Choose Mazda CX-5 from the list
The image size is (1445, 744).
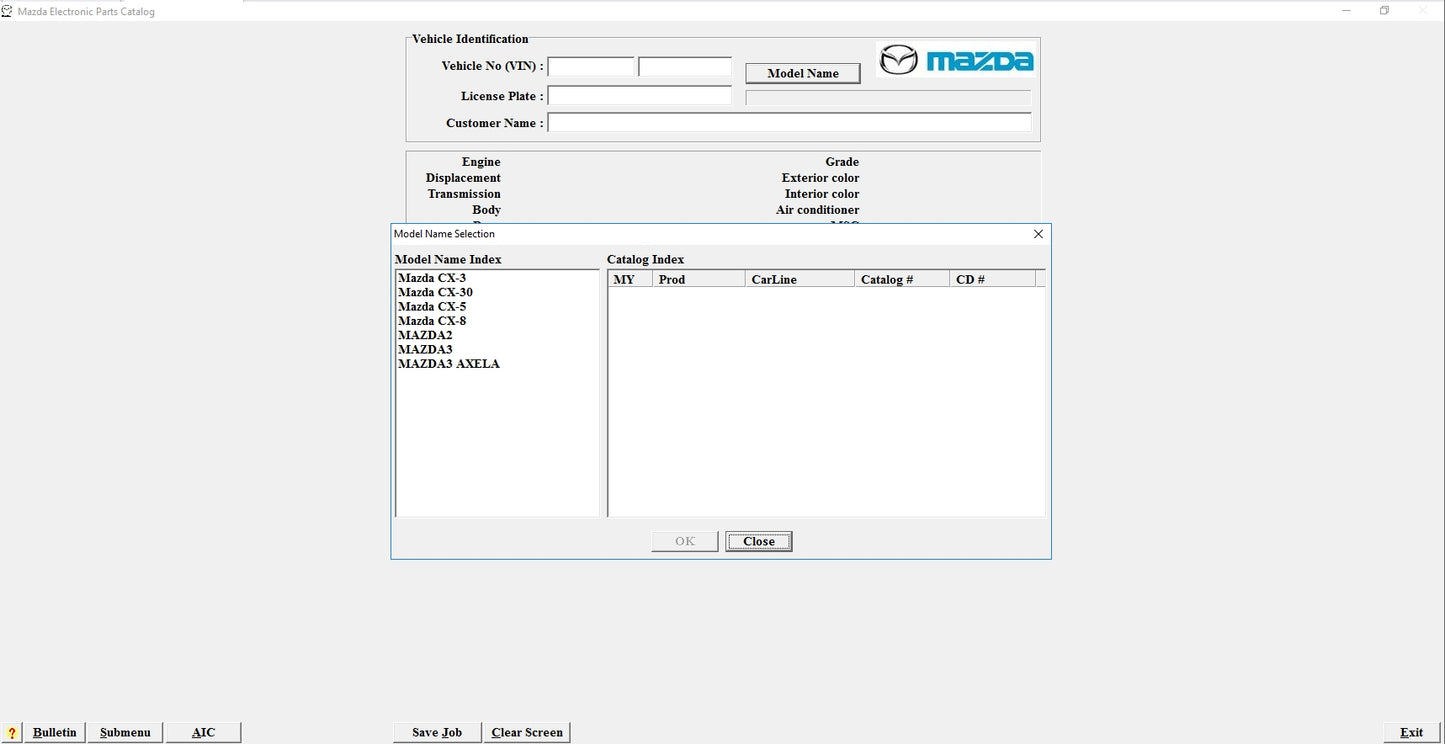pyautogui.click(x=432, y=307)
